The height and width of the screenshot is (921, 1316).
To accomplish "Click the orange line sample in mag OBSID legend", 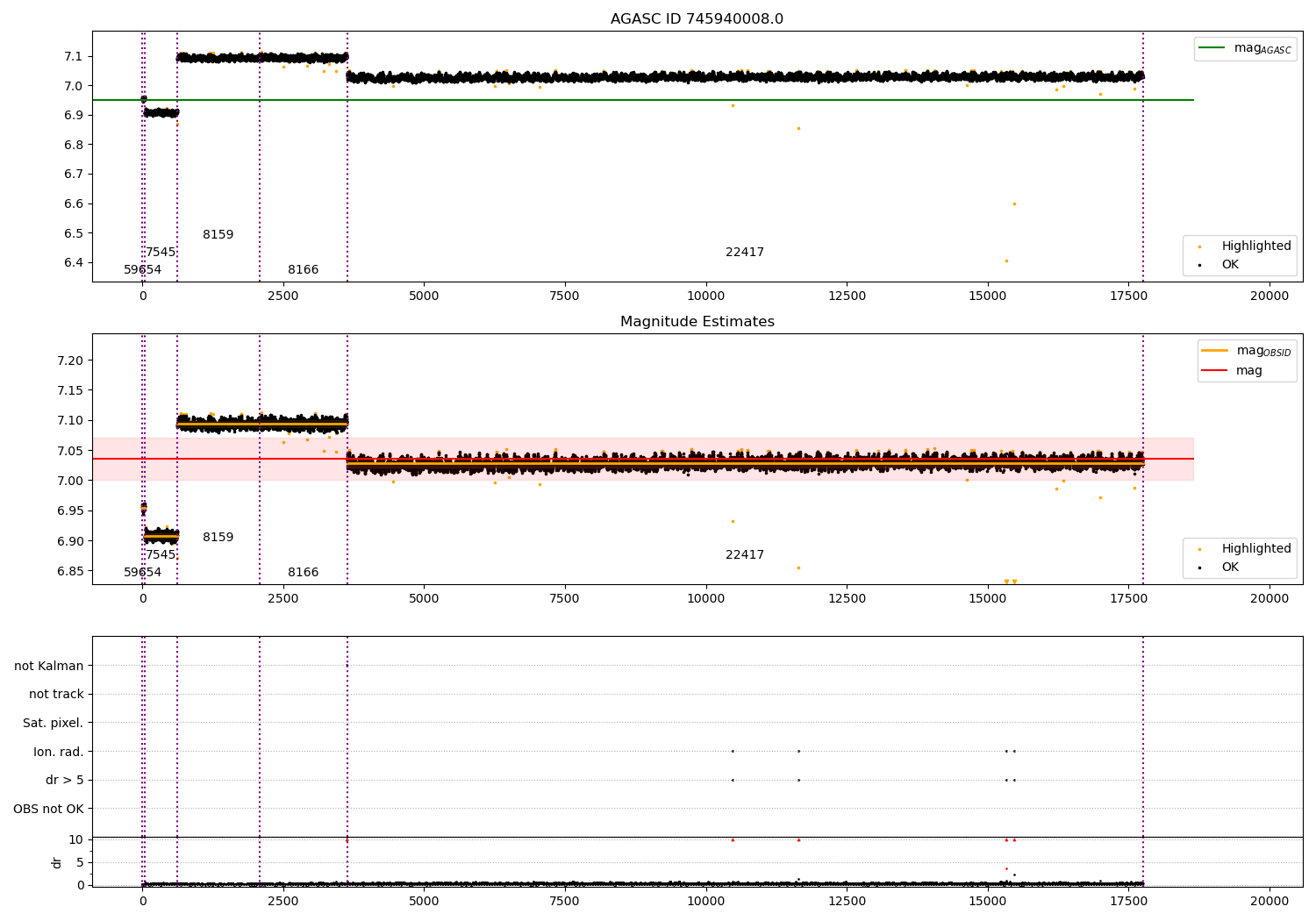I will tap(1214, 351).
